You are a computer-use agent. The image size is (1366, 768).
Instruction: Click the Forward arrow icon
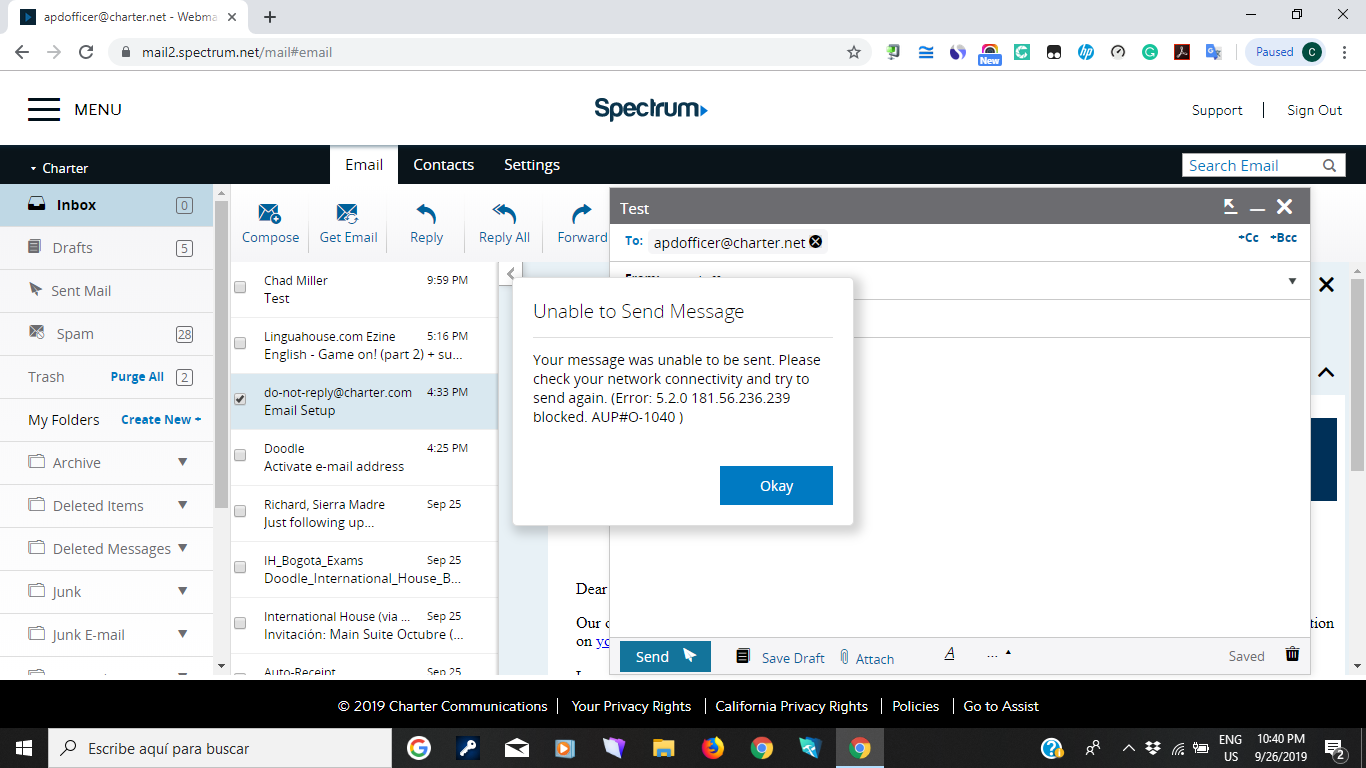coord(582,213)
